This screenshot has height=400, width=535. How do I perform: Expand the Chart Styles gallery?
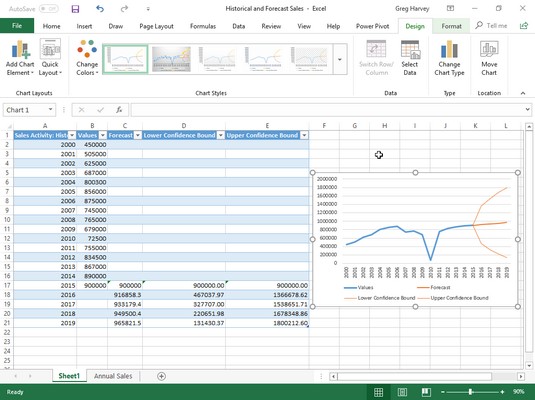340,59
